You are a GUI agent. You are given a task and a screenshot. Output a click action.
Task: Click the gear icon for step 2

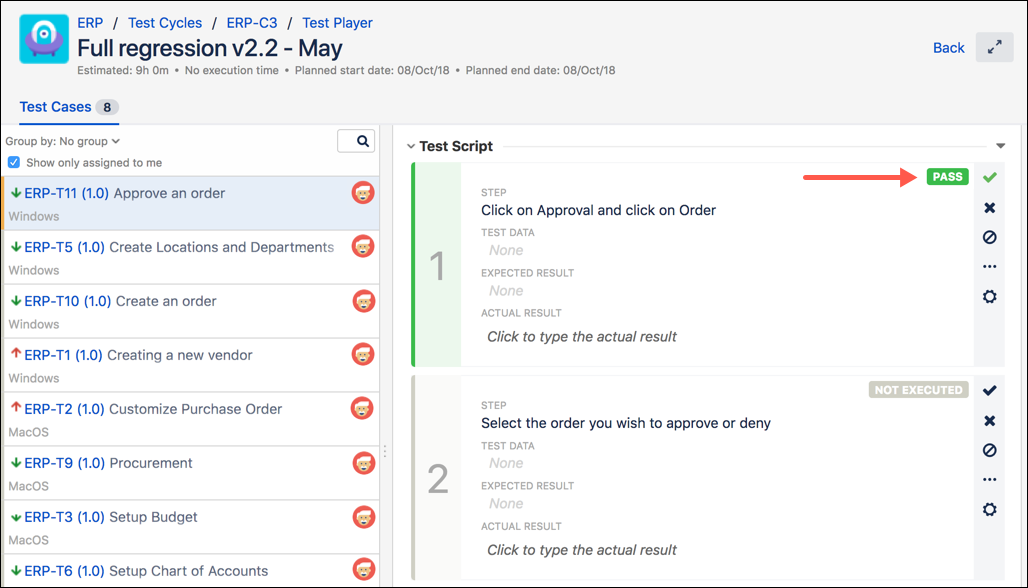[989, 510]
